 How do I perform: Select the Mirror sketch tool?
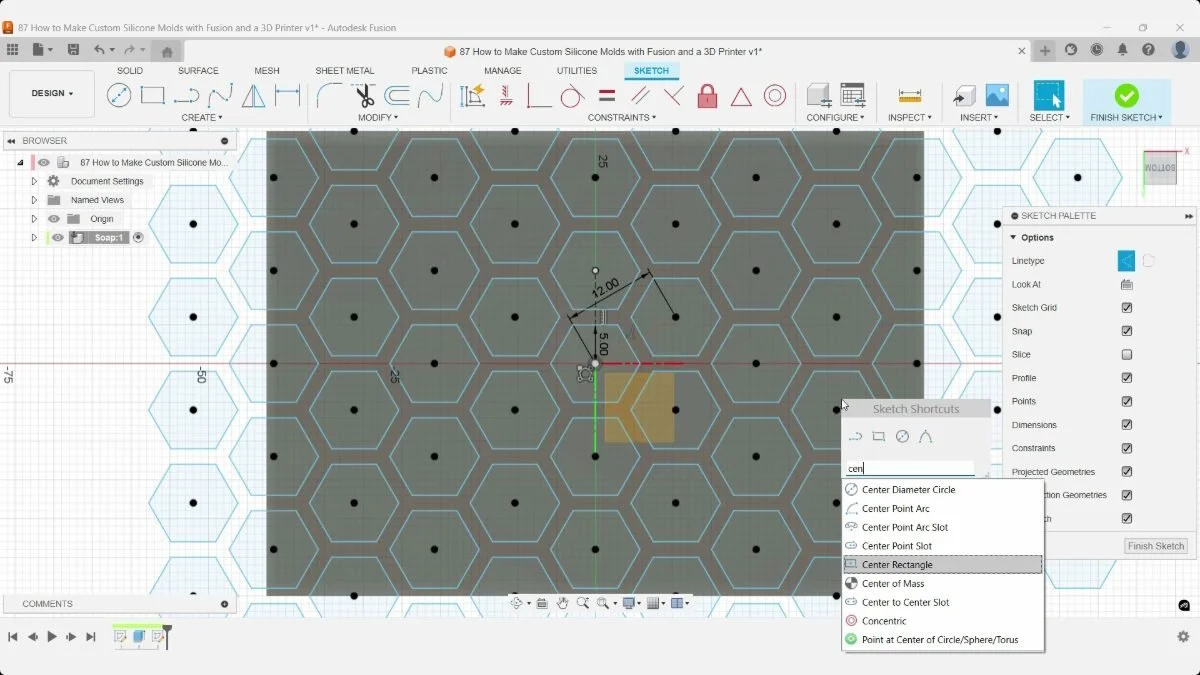click(254, 95)
